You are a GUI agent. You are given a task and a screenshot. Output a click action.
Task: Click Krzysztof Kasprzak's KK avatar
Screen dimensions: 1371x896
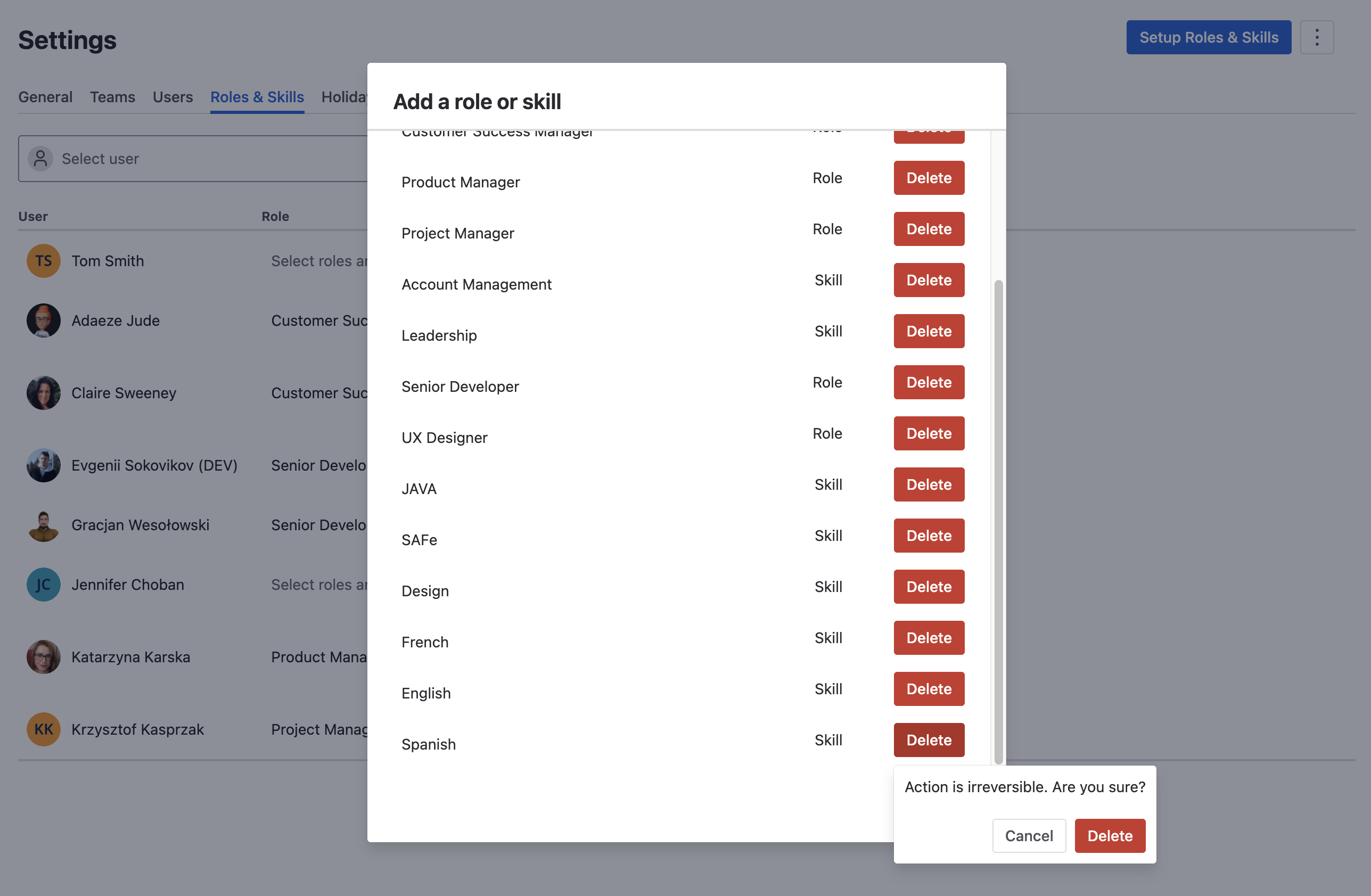43,729
